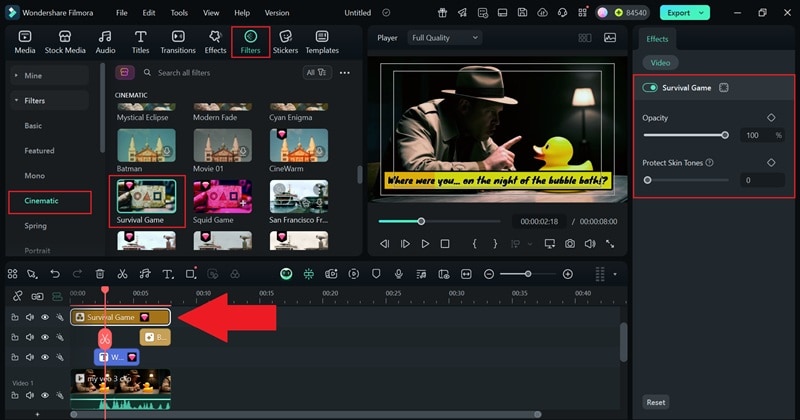The height and width of the screenshot is (420, 800).
Task: Toggle the Protect Skin Tones keyframe diamond
Action: coord(771,162)
